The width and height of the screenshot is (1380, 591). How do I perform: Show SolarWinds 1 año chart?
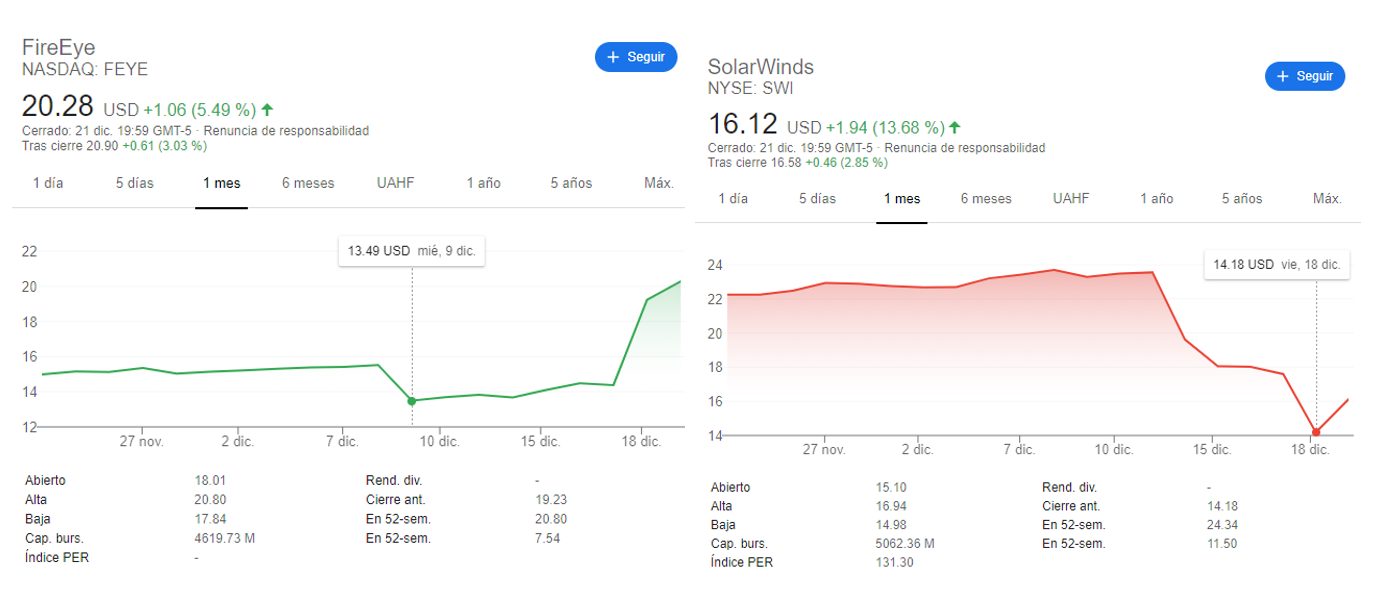(1157, 198)
